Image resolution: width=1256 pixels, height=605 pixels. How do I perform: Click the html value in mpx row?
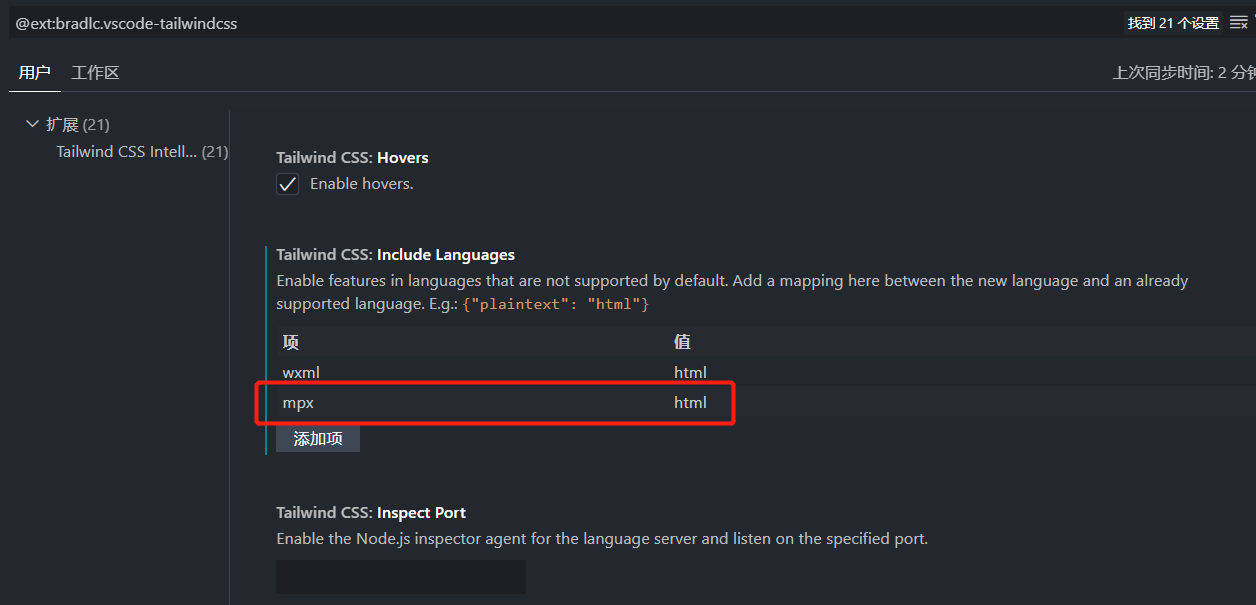pyautogui.click(x=690, y=403)
